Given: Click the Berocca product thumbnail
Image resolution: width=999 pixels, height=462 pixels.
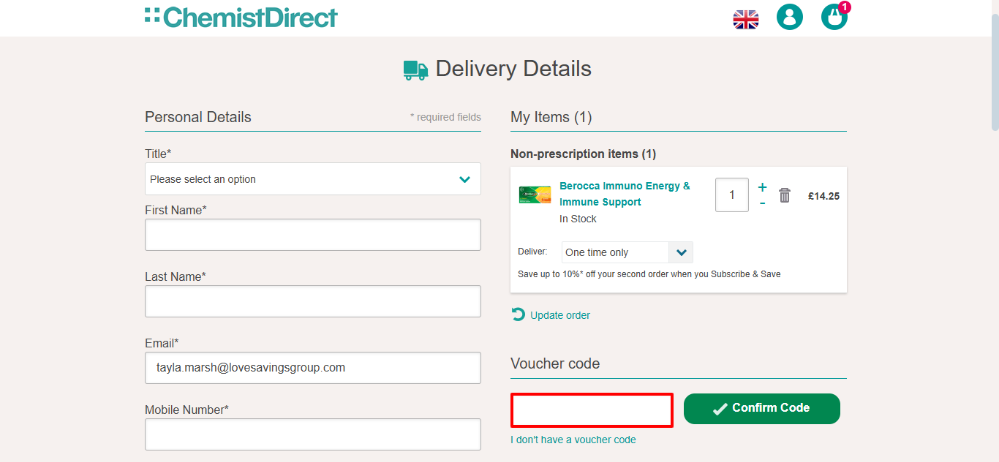Looking at the screenshot, I should click(x=535, y=195).
